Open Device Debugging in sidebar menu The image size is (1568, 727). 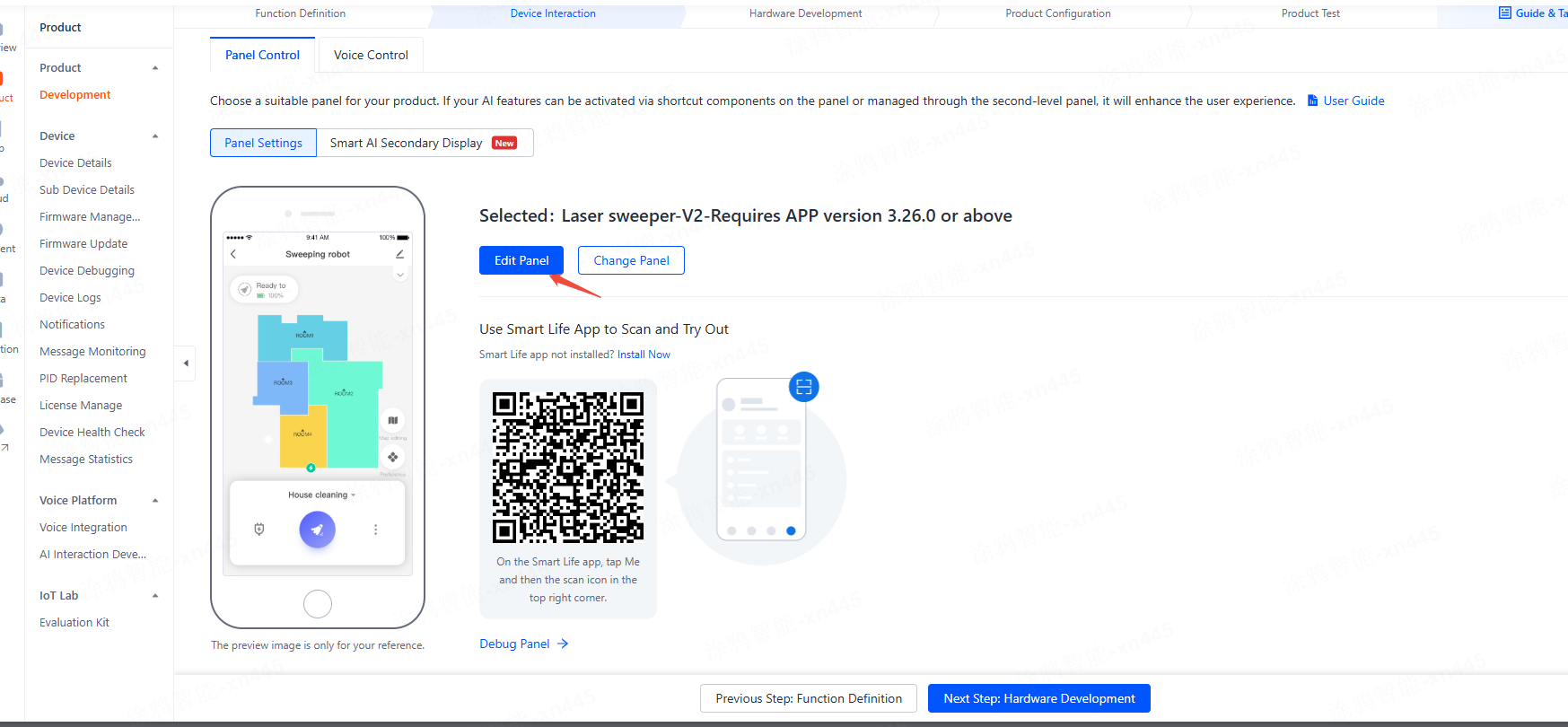87,270
